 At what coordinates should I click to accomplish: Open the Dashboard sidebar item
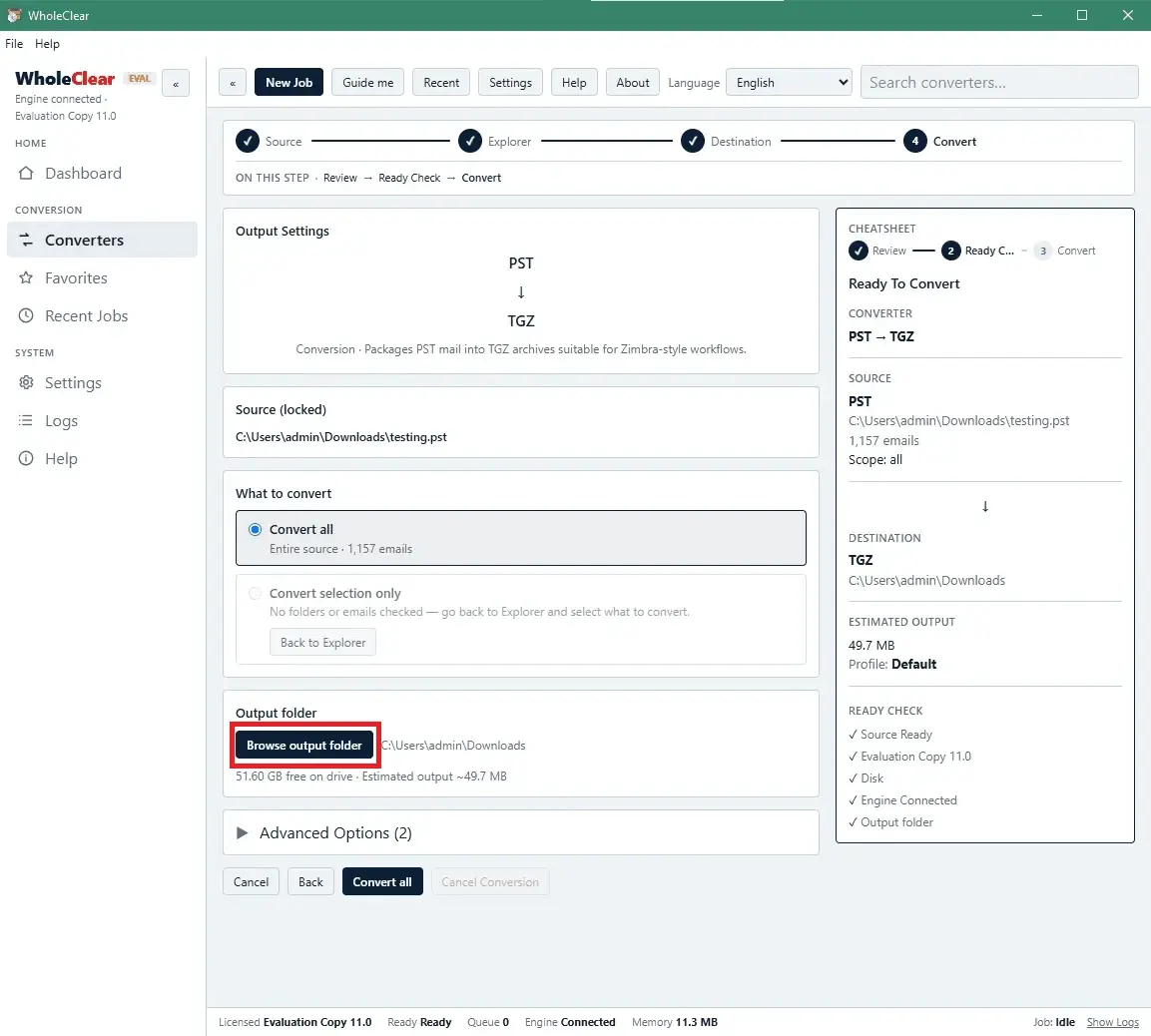tap(102, 173)
